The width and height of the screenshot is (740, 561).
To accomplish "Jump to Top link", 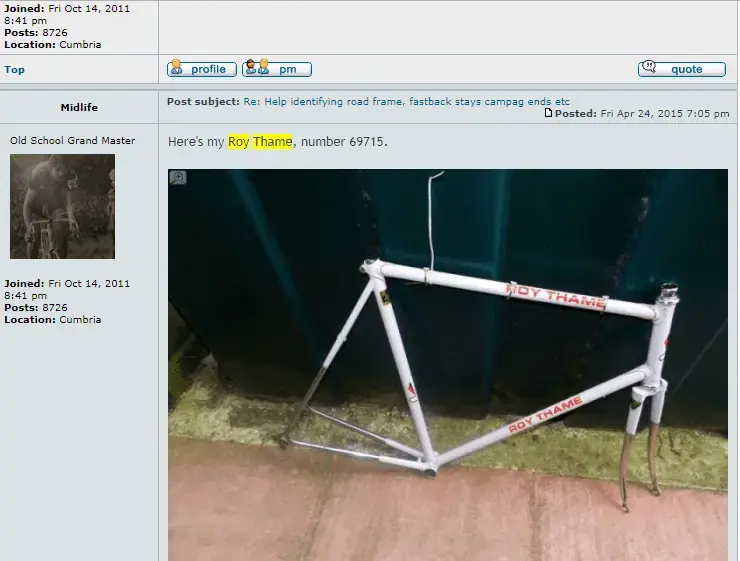I will tap(15, 70).
